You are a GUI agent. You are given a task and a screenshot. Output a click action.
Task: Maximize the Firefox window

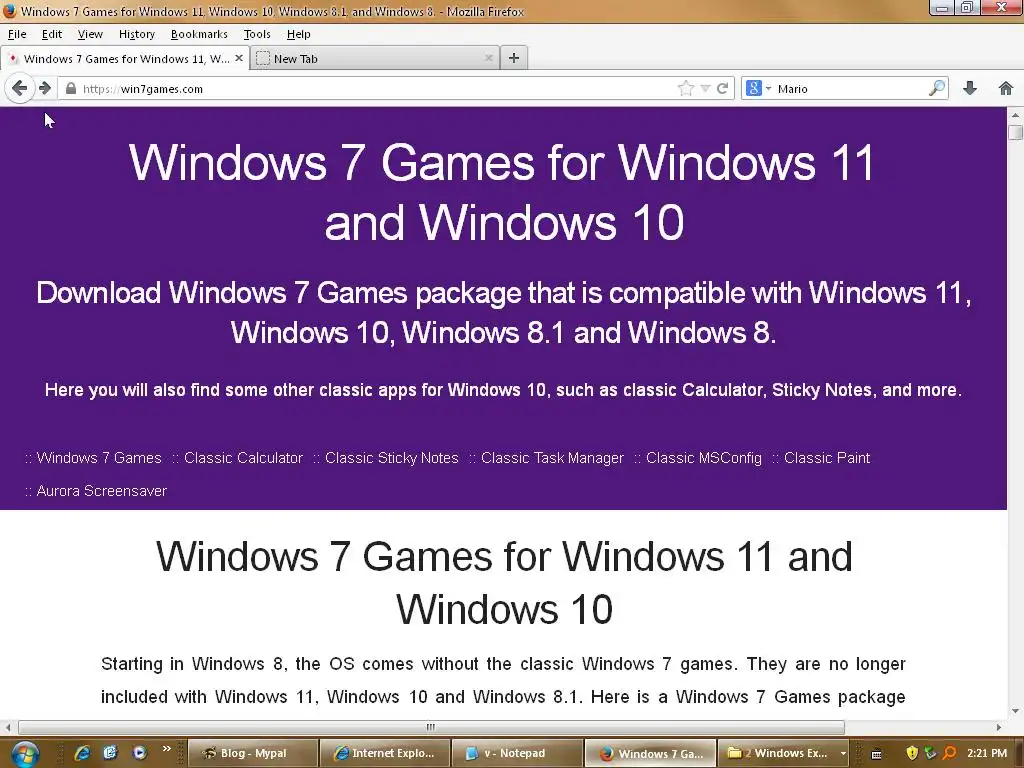click(967, 8)
